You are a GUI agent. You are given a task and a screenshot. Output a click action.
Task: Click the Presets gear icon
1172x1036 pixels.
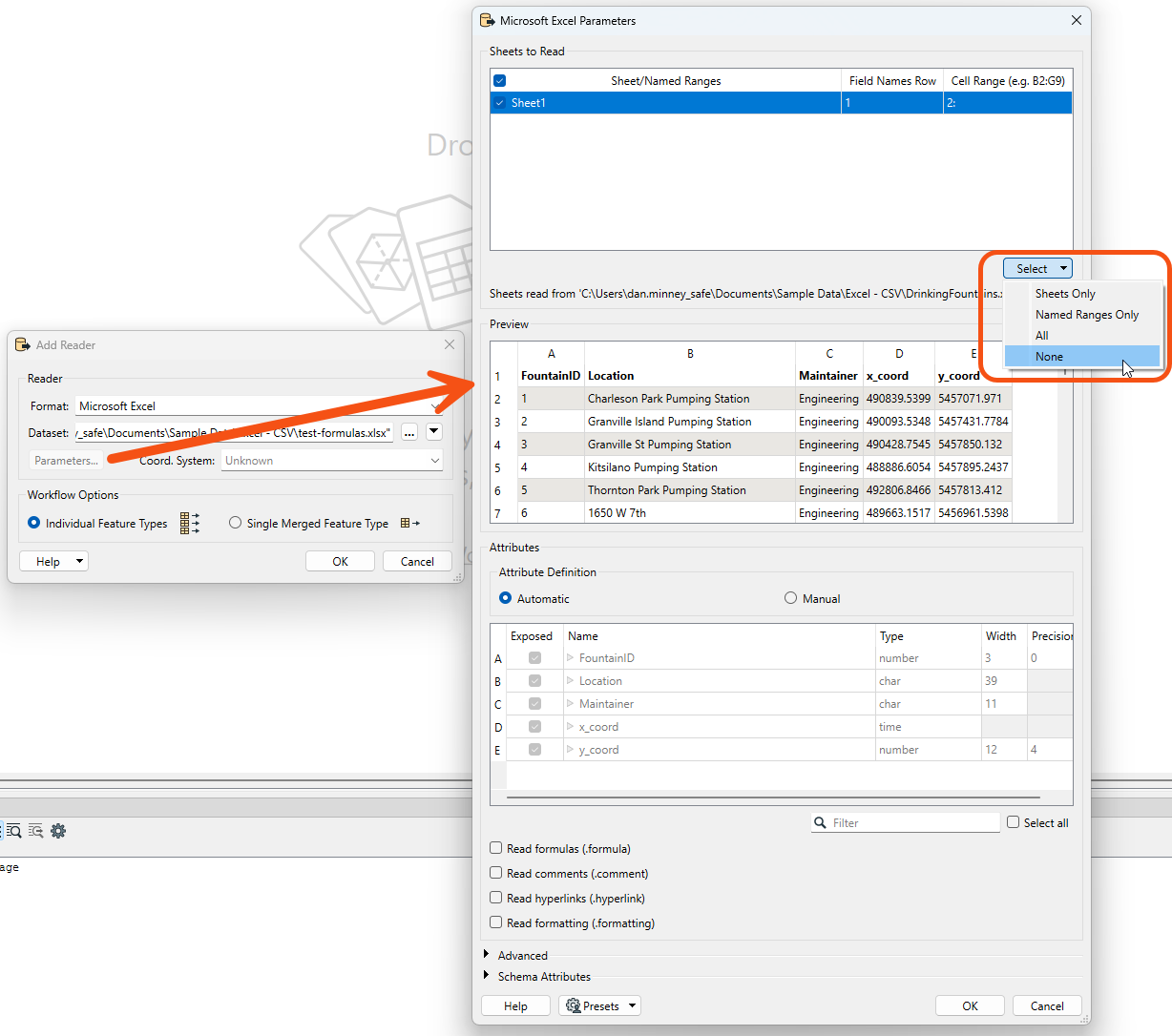tap(573, 1005)
